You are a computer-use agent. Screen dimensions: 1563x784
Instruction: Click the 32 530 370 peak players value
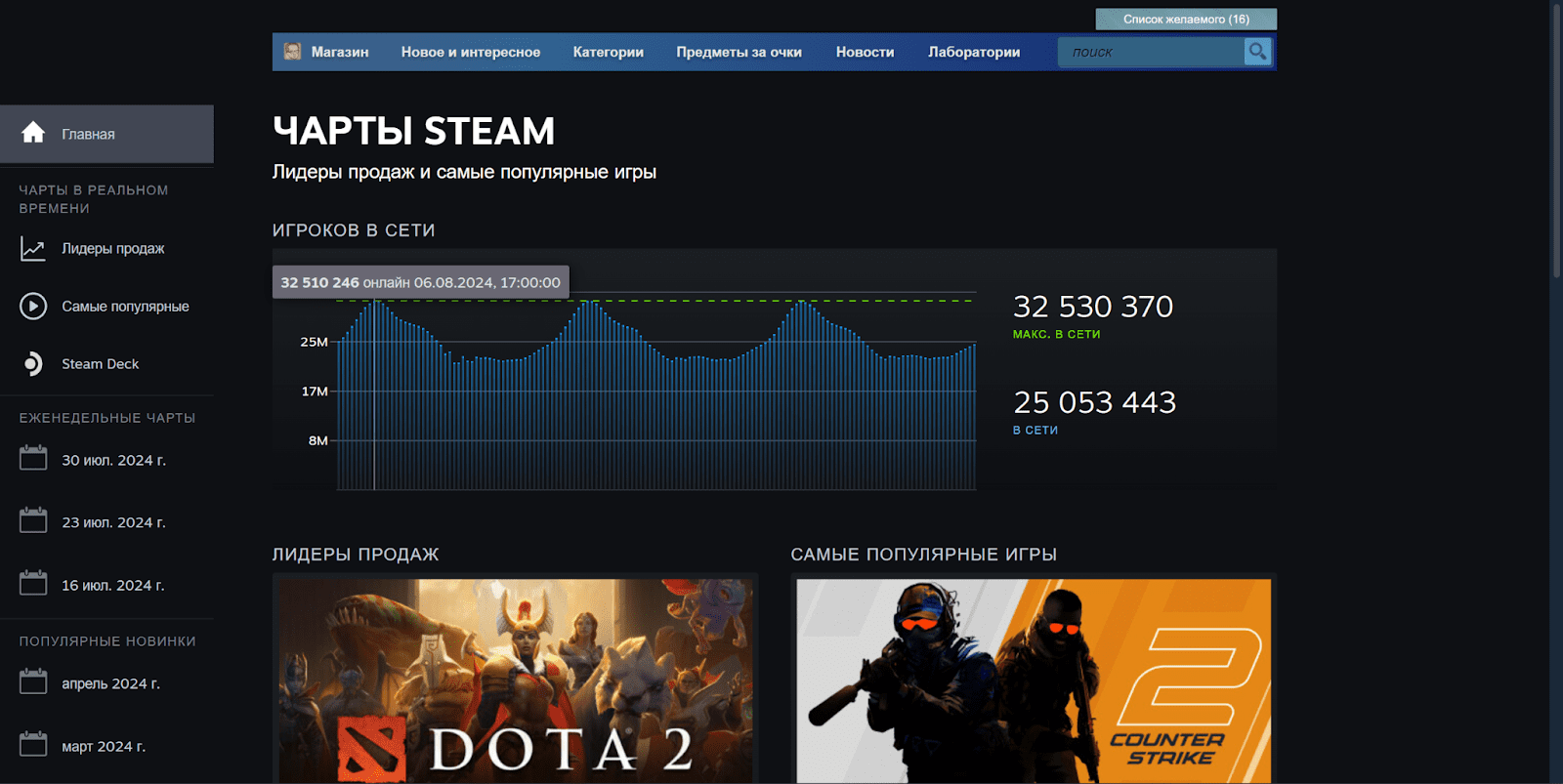1093,307
